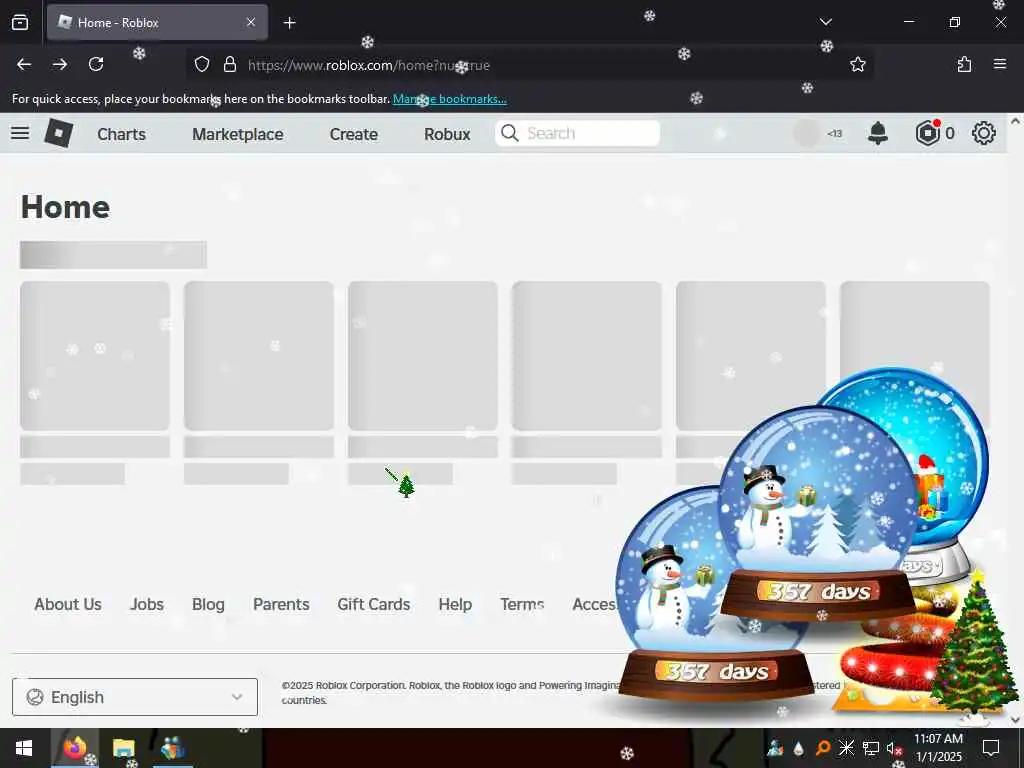Open the settings gear icon
The width and height of the screenshot is (1024, 768).
point(984,133)
